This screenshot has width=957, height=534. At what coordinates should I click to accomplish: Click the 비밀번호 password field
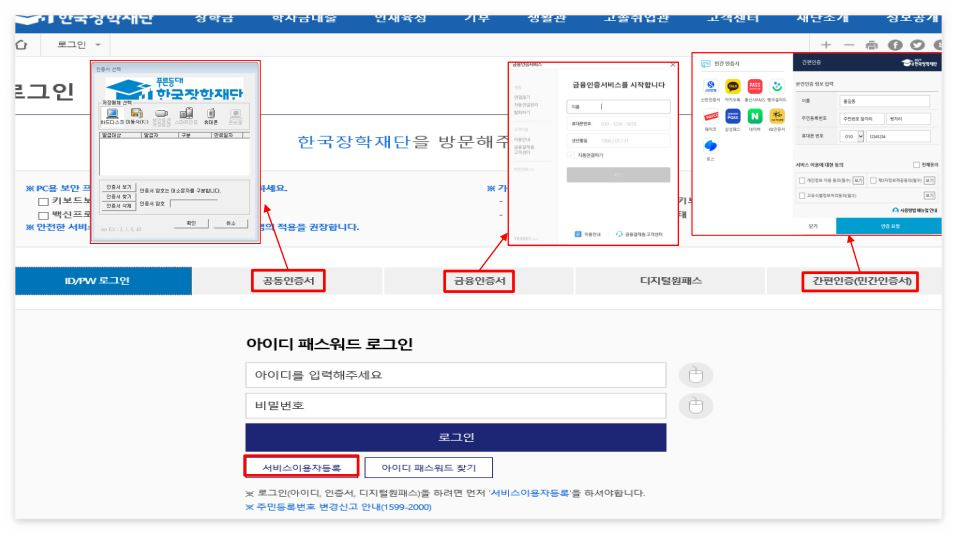click(456, 406)
